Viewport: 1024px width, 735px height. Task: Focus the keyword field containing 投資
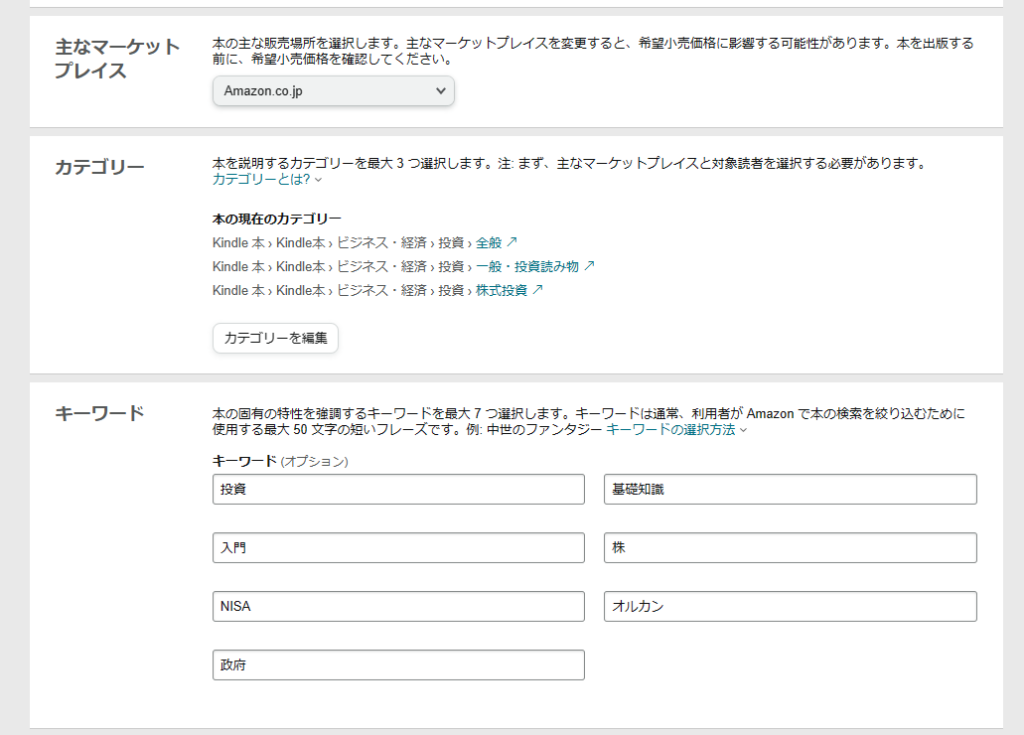click(398, 489)
